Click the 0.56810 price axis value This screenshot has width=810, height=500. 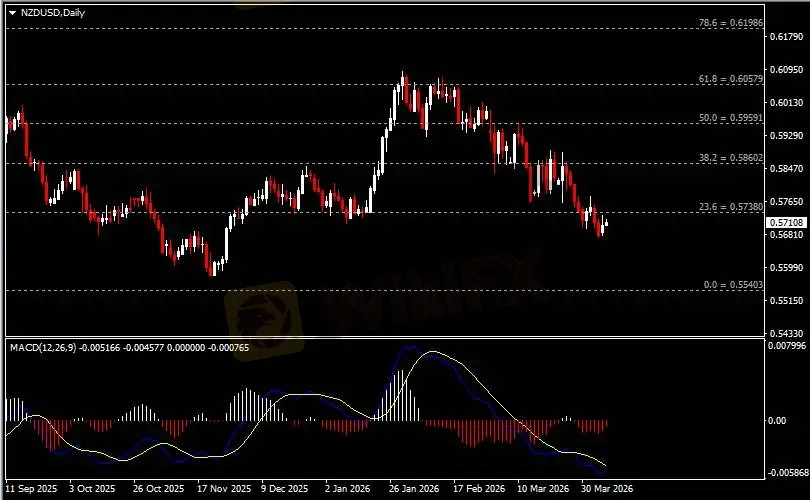tap(786, 235)
